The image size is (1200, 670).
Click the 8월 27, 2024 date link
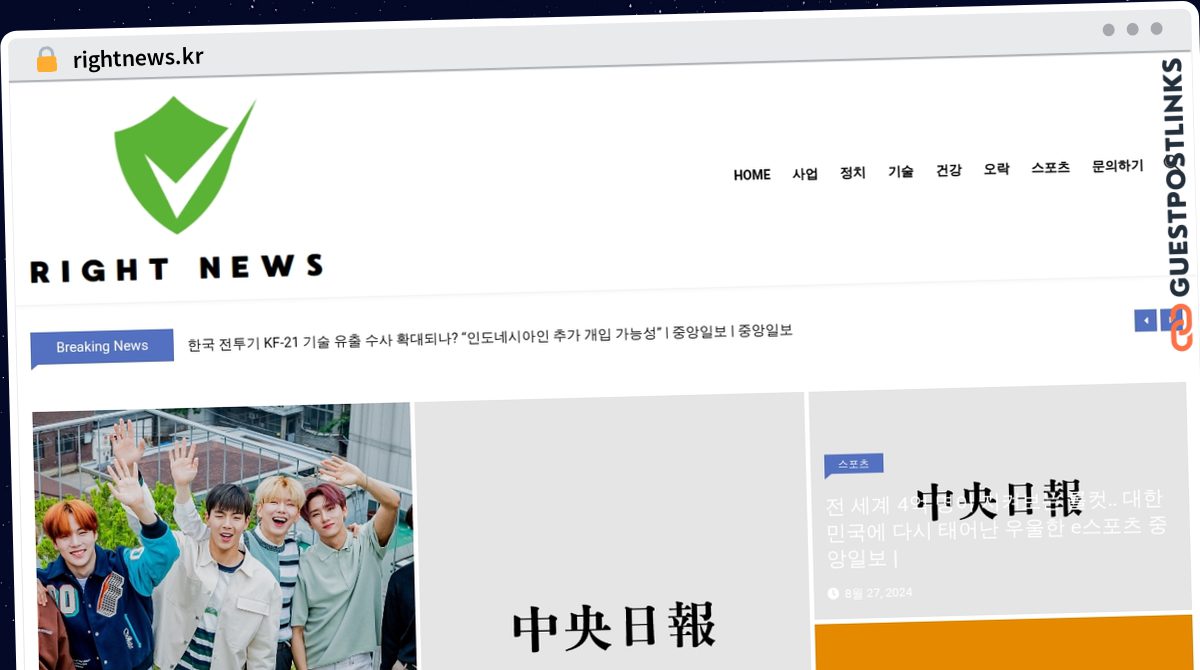point(878,593)
